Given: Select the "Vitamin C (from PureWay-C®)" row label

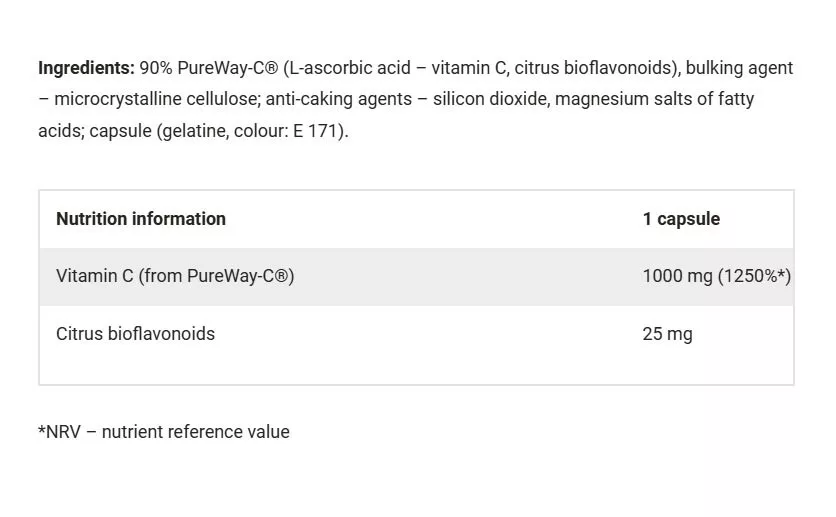Looking at the screenshot, I should [x=175, y=276].
